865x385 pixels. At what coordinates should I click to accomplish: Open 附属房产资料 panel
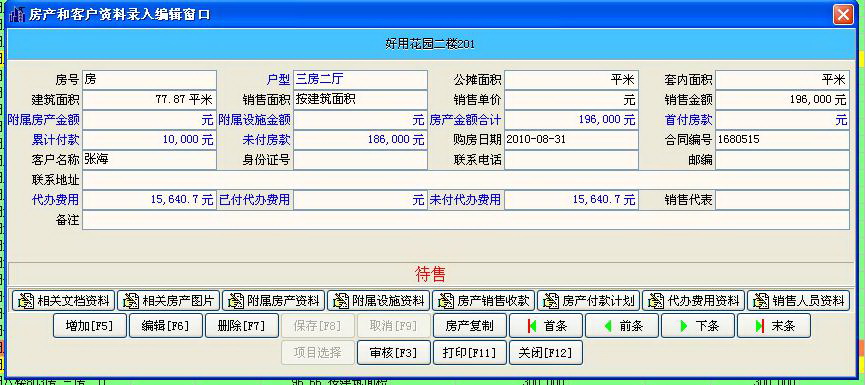point(274,301)
